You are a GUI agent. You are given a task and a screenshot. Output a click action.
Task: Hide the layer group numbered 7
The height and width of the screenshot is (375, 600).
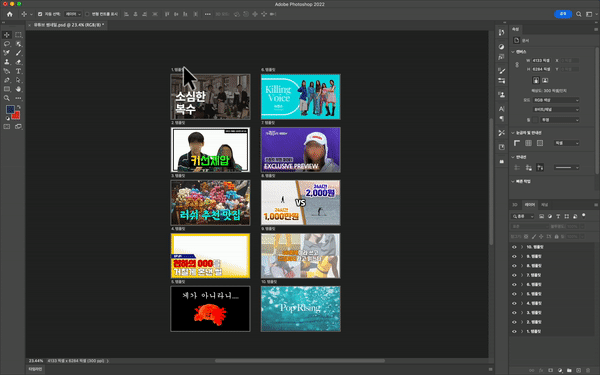514,275
